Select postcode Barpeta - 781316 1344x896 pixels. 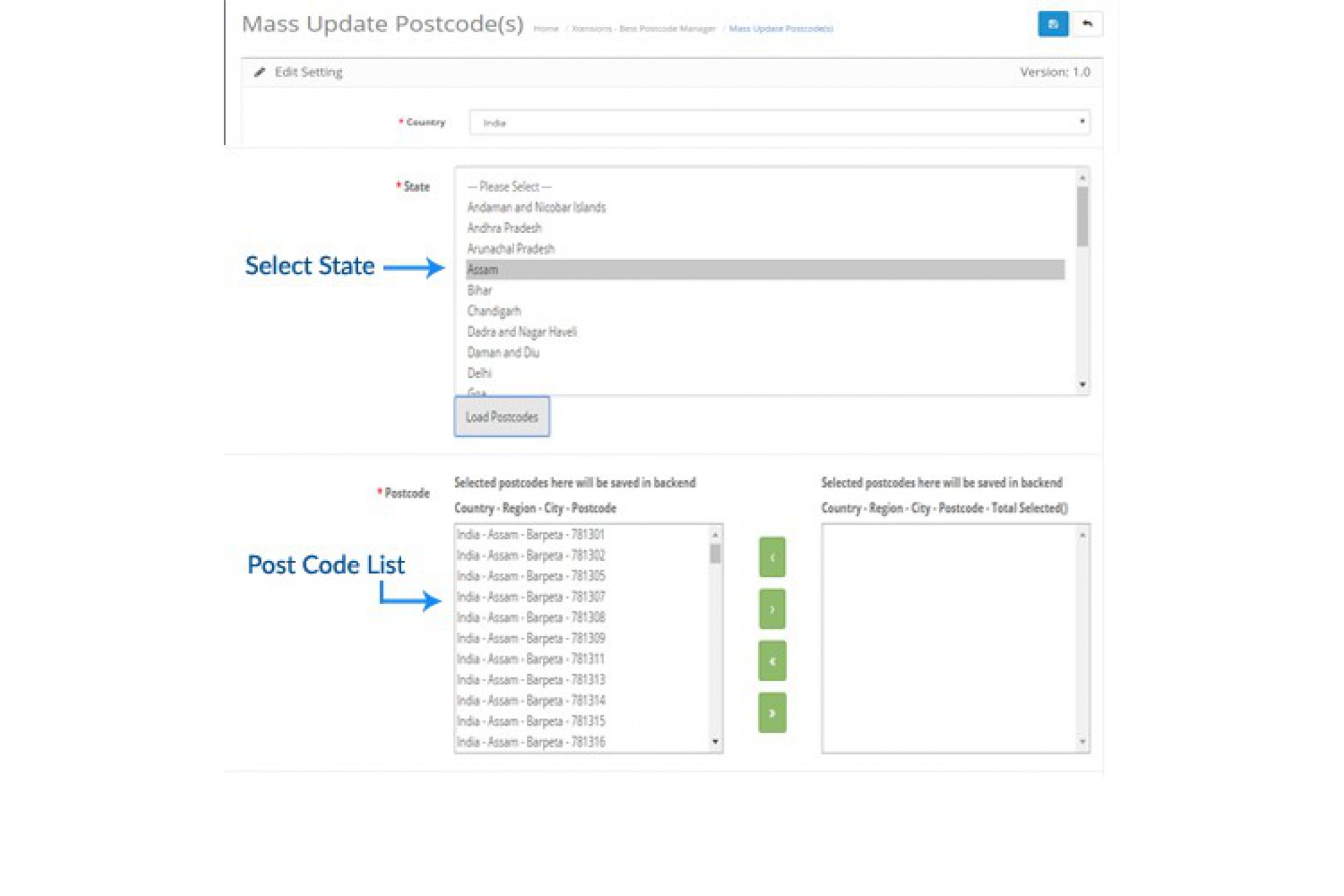(x=582, y=742)
